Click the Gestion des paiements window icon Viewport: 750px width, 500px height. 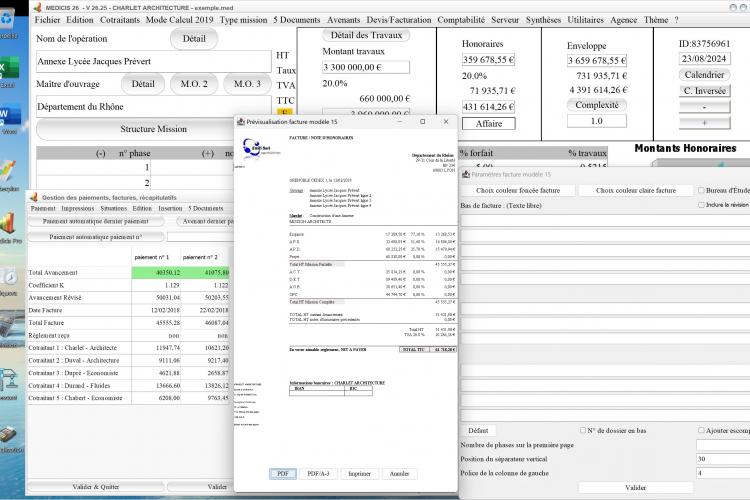(33, 197)
